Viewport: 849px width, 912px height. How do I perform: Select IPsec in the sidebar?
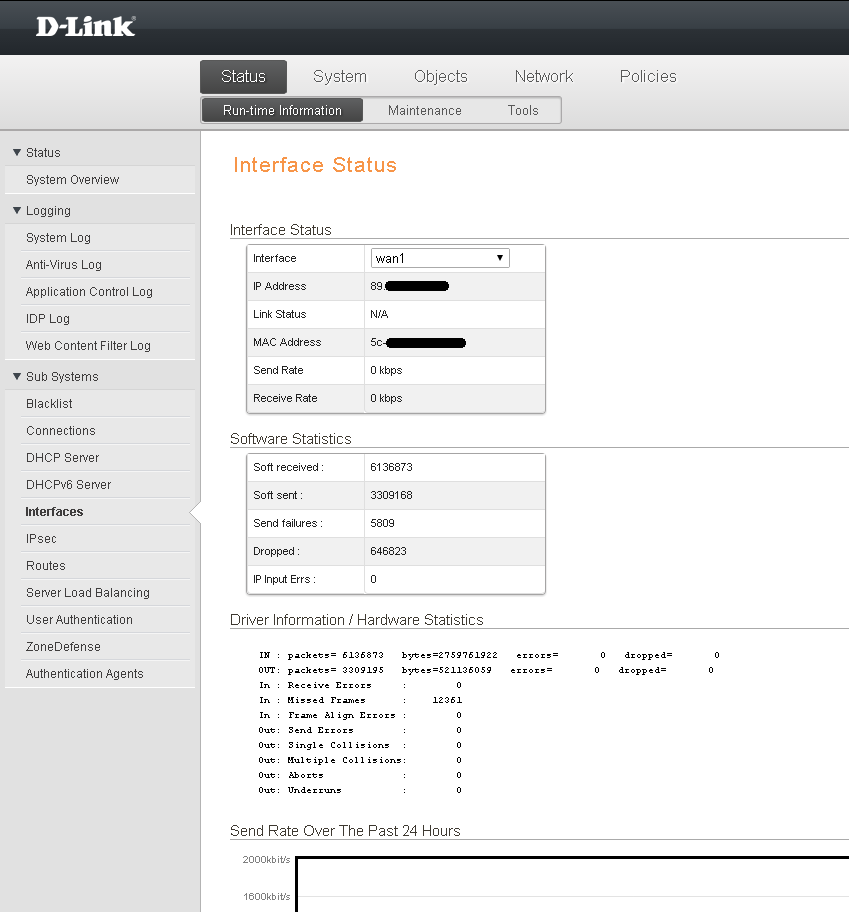click(x=42, y=539)
